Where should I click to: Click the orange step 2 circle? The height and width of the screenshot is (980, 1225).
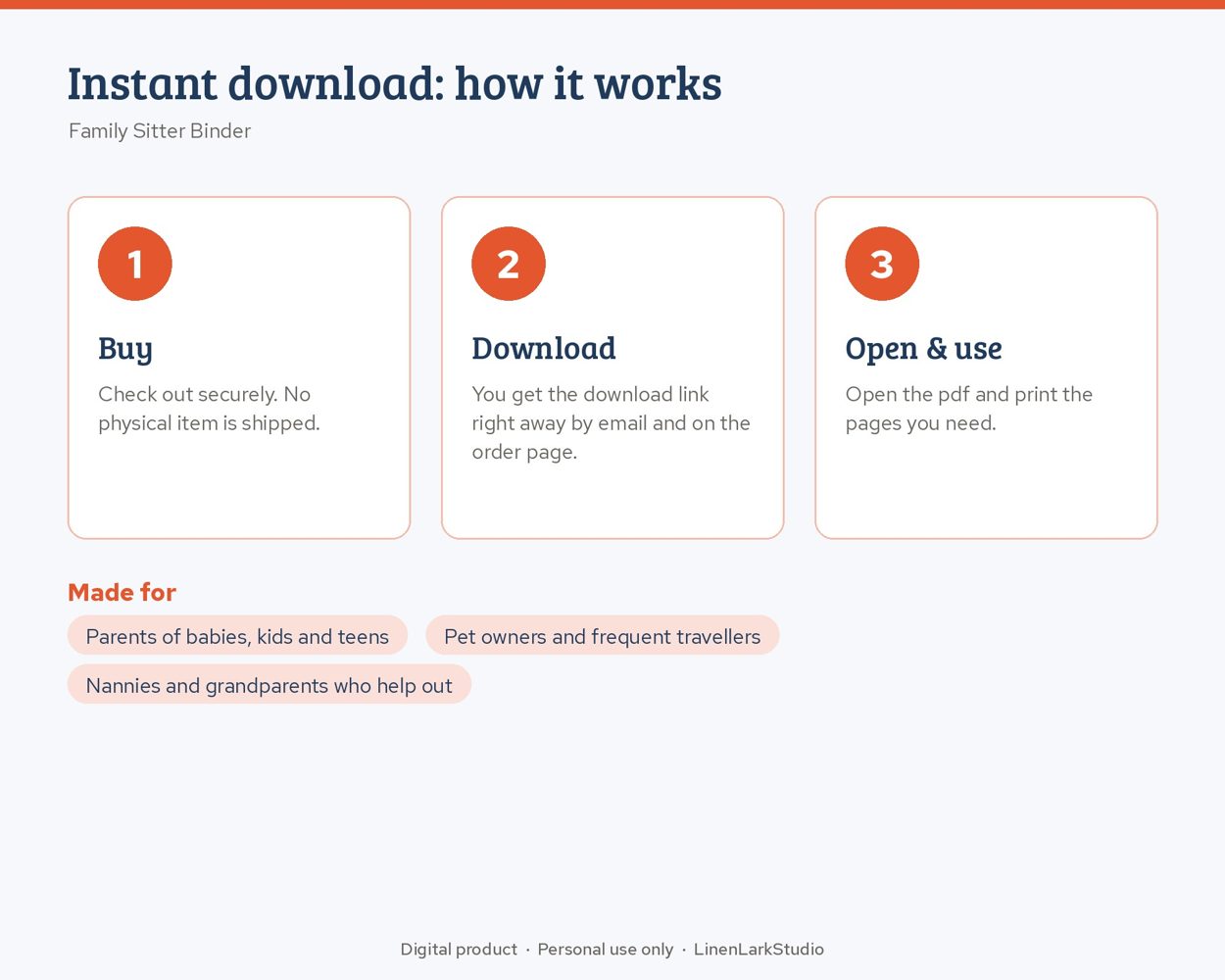coord(509,264)
